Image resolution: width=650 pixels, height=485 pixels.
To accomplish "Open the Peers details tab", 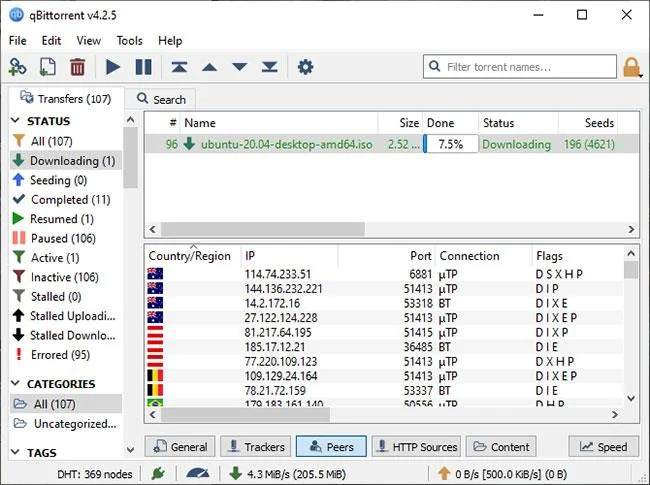I will coord(331,446).
